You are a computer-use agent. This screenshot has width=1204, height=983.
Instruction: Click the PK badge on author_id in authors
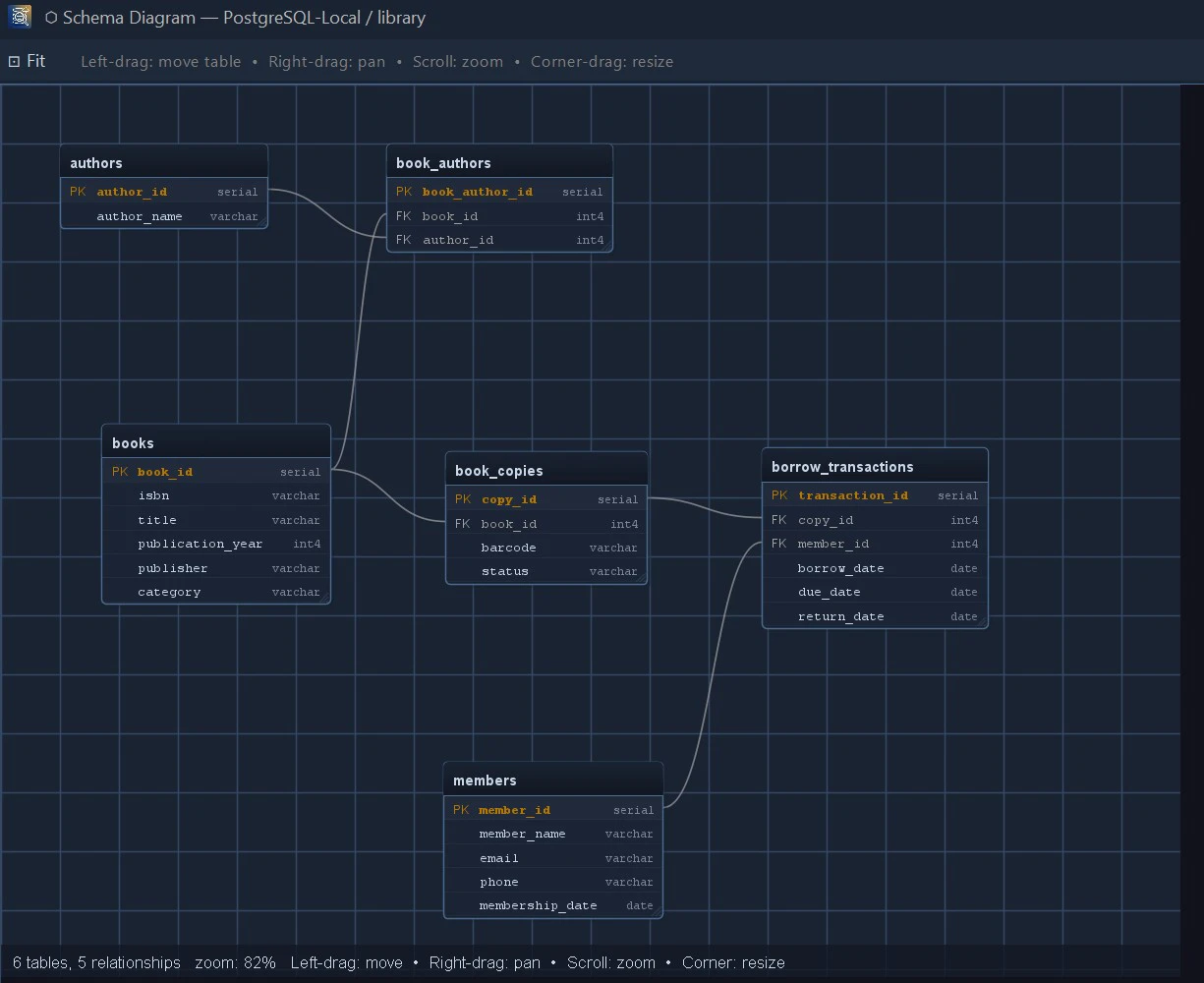(78, 192)
